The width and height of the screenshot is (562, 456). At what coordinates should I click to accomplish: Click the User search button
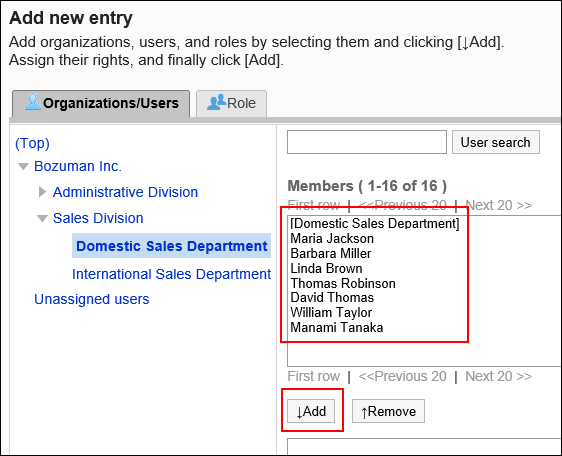coord(495,142)
